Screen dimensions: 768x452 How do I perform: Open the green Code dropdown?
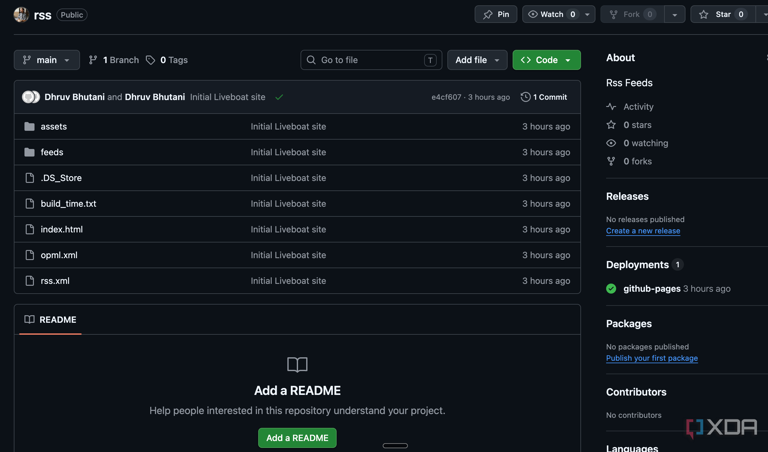(547, 60)
